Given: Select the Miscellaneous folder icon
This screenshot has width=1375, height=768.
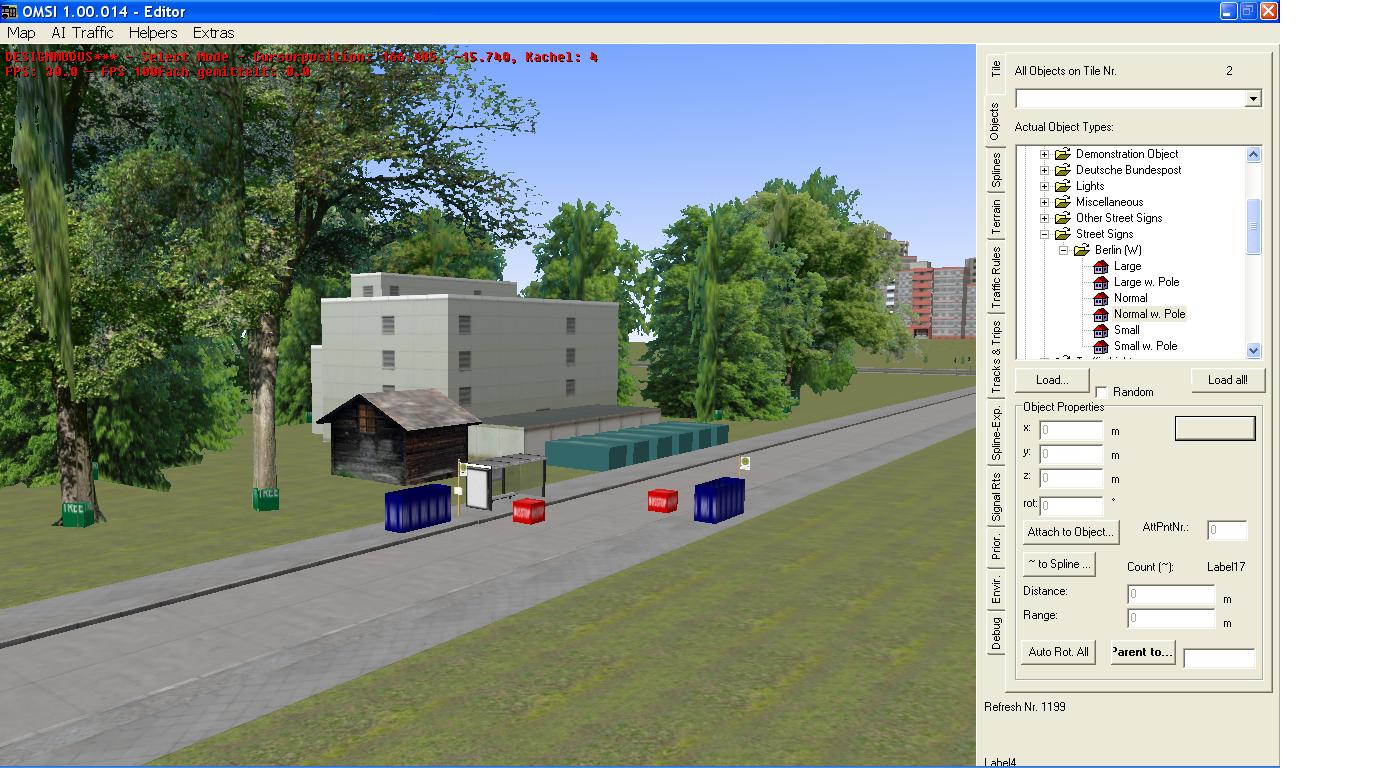Looking at the screenshot, I should [x=1062, y=202].
